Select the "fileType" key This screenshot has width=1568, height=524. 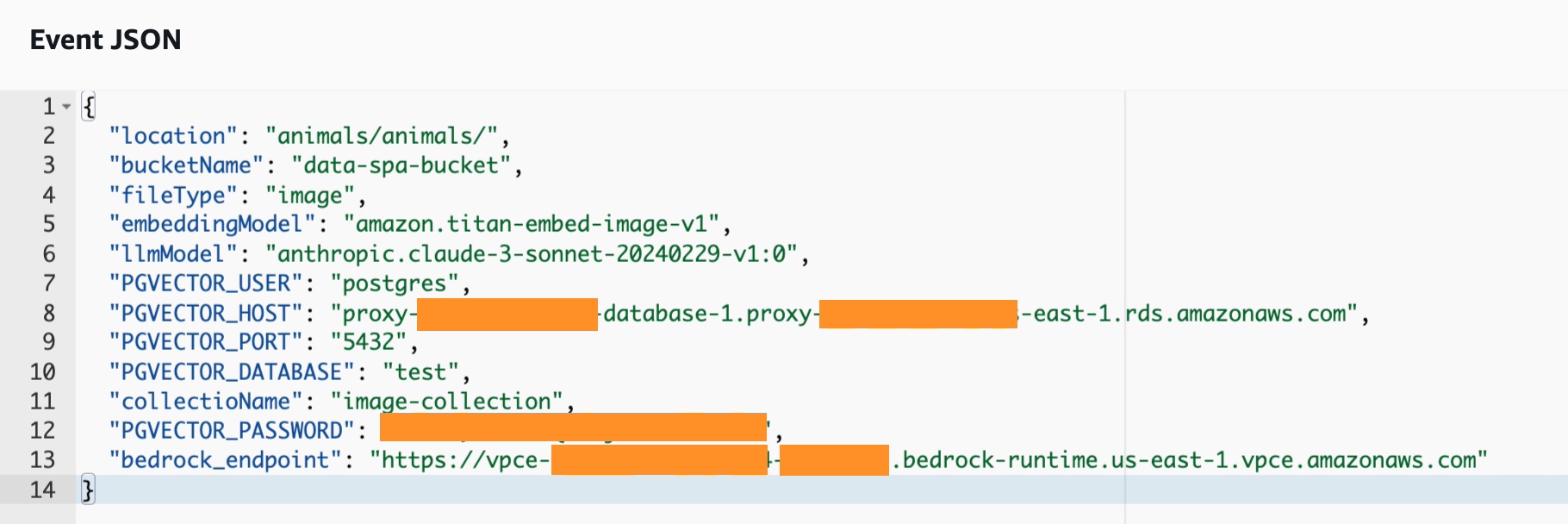(173, 196)
